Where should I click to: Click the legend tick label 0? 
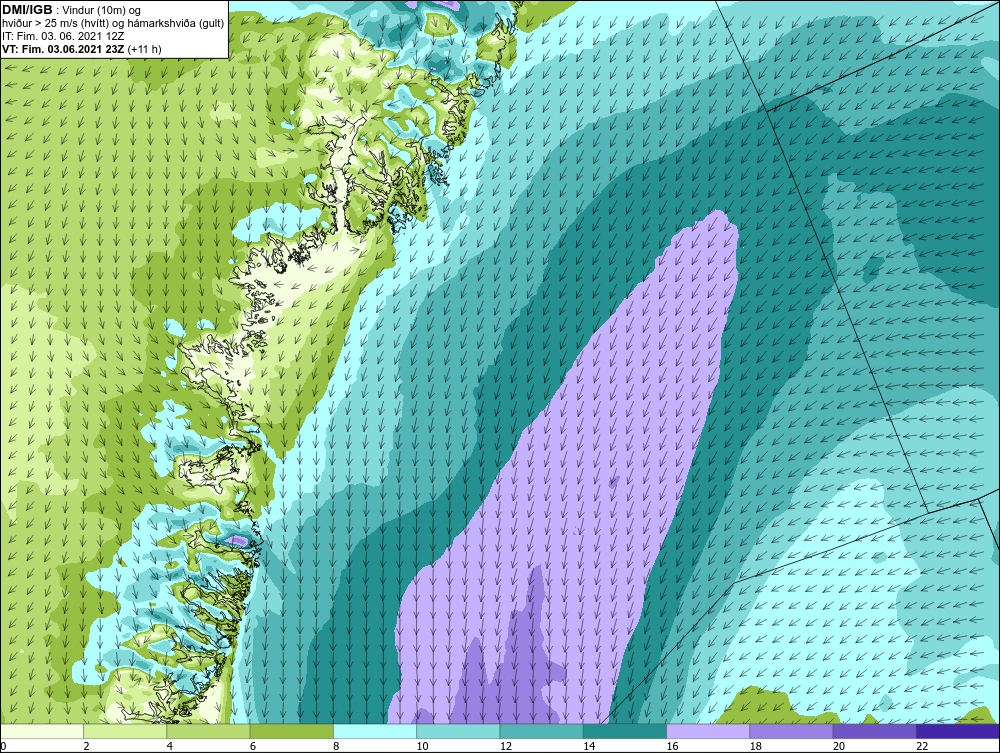(3, 746)
